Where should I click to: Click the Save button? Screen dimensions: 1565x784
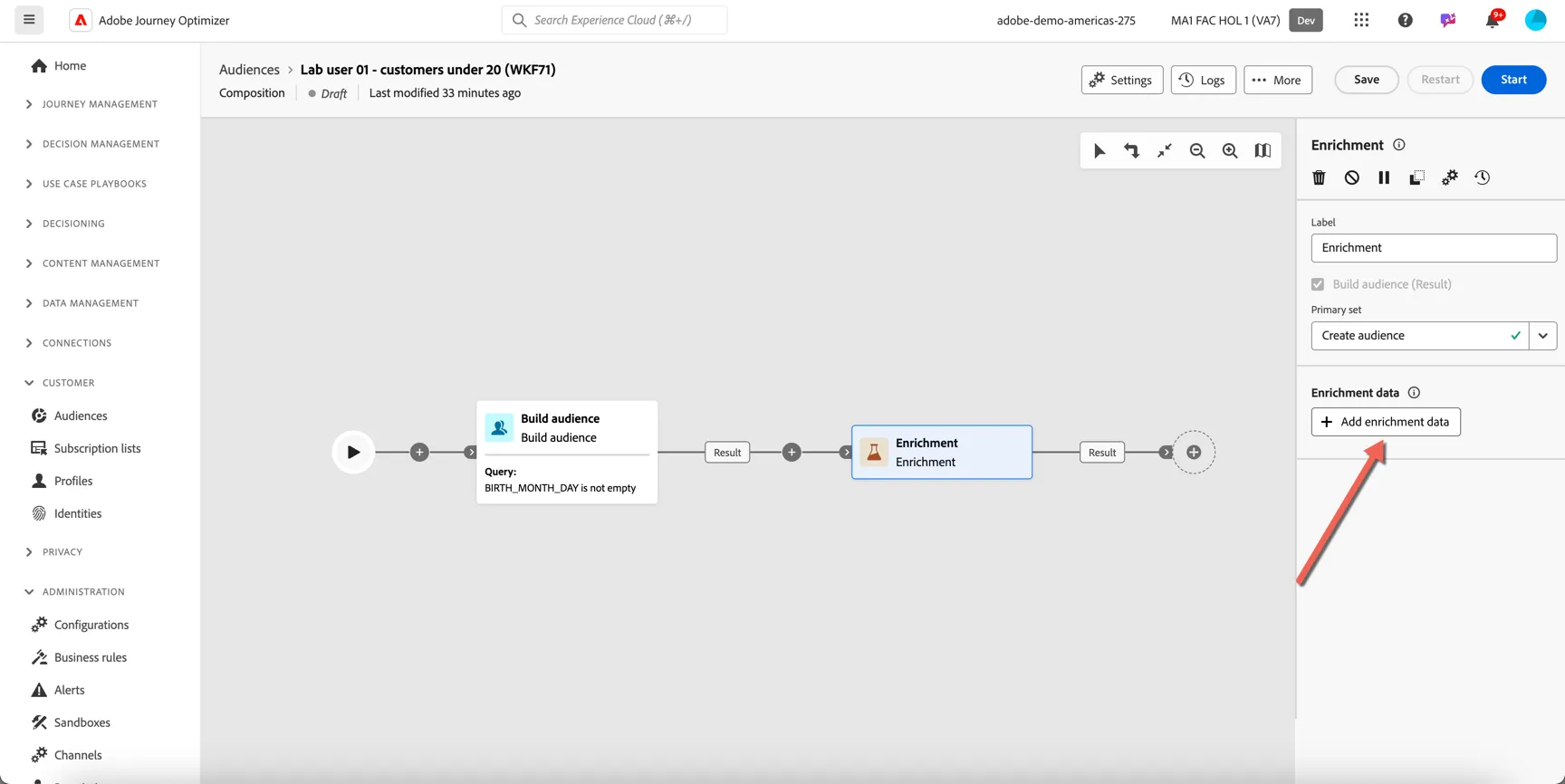(1366, 80)
